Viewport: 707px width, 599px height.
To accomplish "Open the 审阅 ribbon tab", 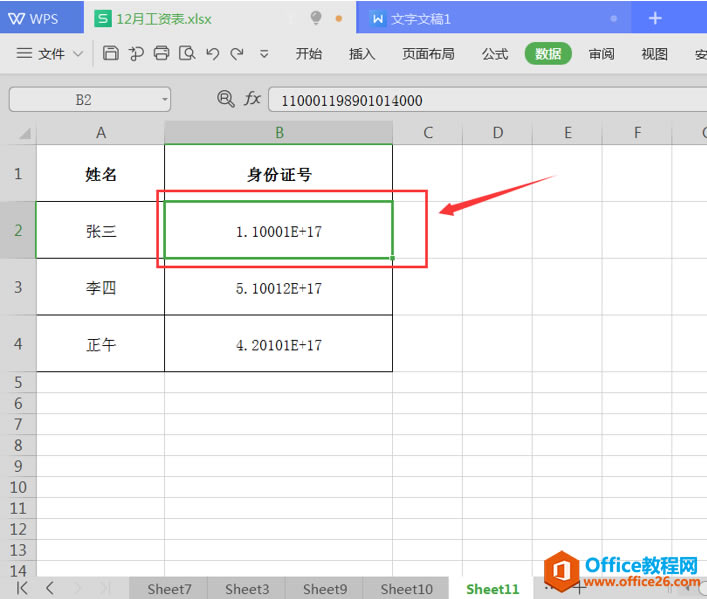I will click(x=601, y=54).
